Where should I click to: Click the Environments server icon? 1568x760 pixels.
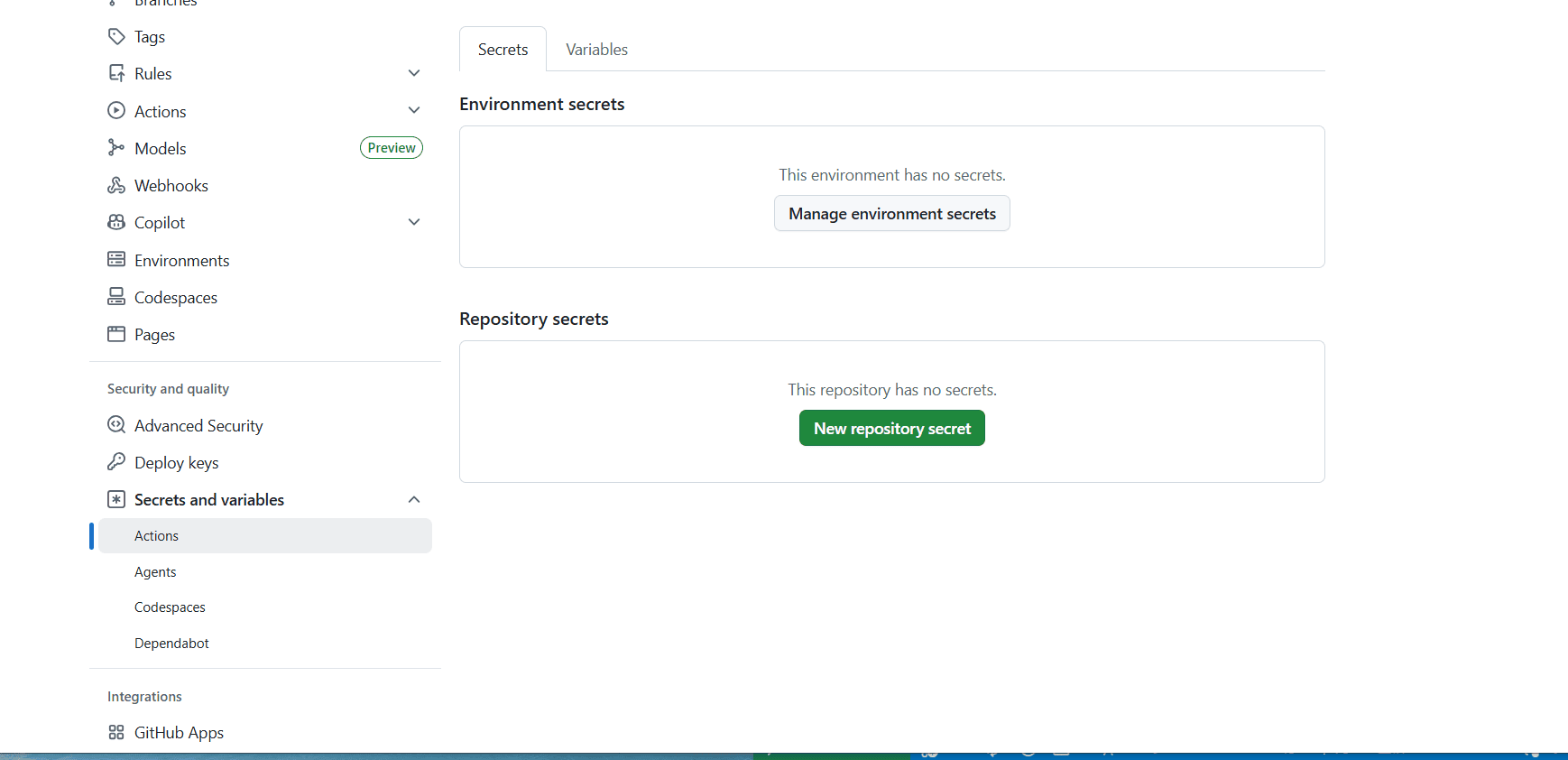pyautogui.click(x=116, y=259)
